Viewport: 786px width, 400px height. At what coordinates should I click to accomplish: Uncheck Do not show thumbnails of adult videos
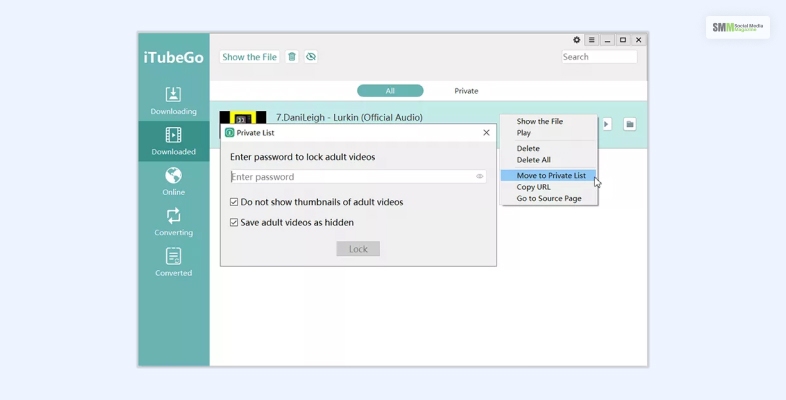pyautogui.click(x=234, y=202)
